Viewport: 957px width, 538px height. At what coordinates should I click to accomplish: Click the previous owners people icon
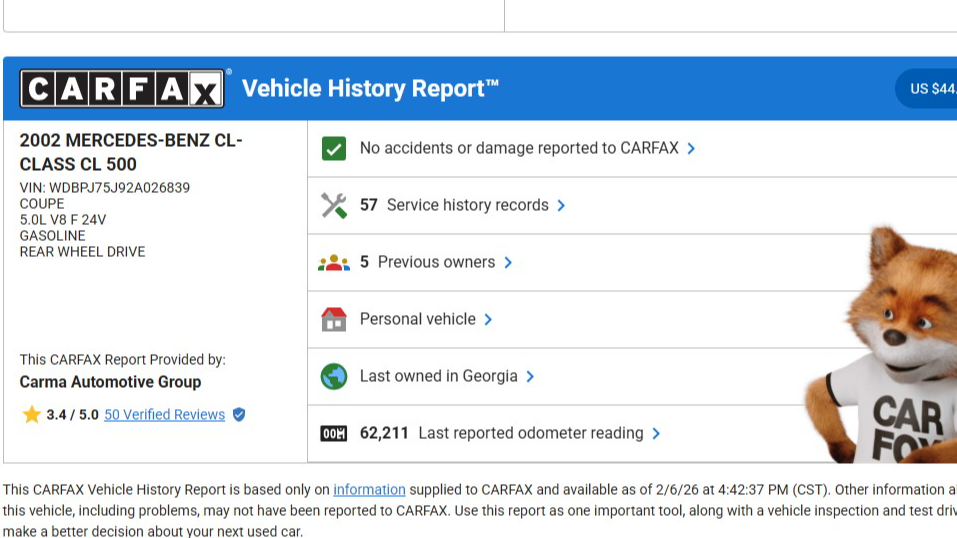[x=334, y=263]
